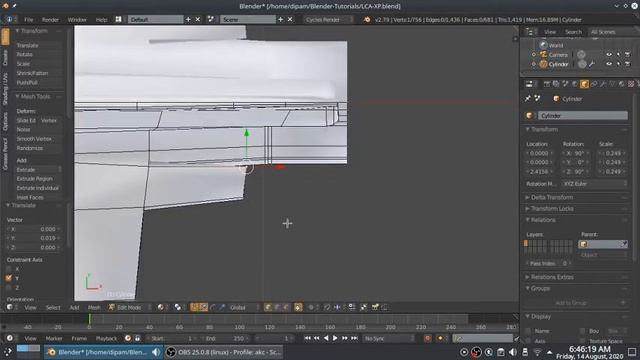Open Render properties tab
Screen dimensions: 640x360
coord(547,84)
